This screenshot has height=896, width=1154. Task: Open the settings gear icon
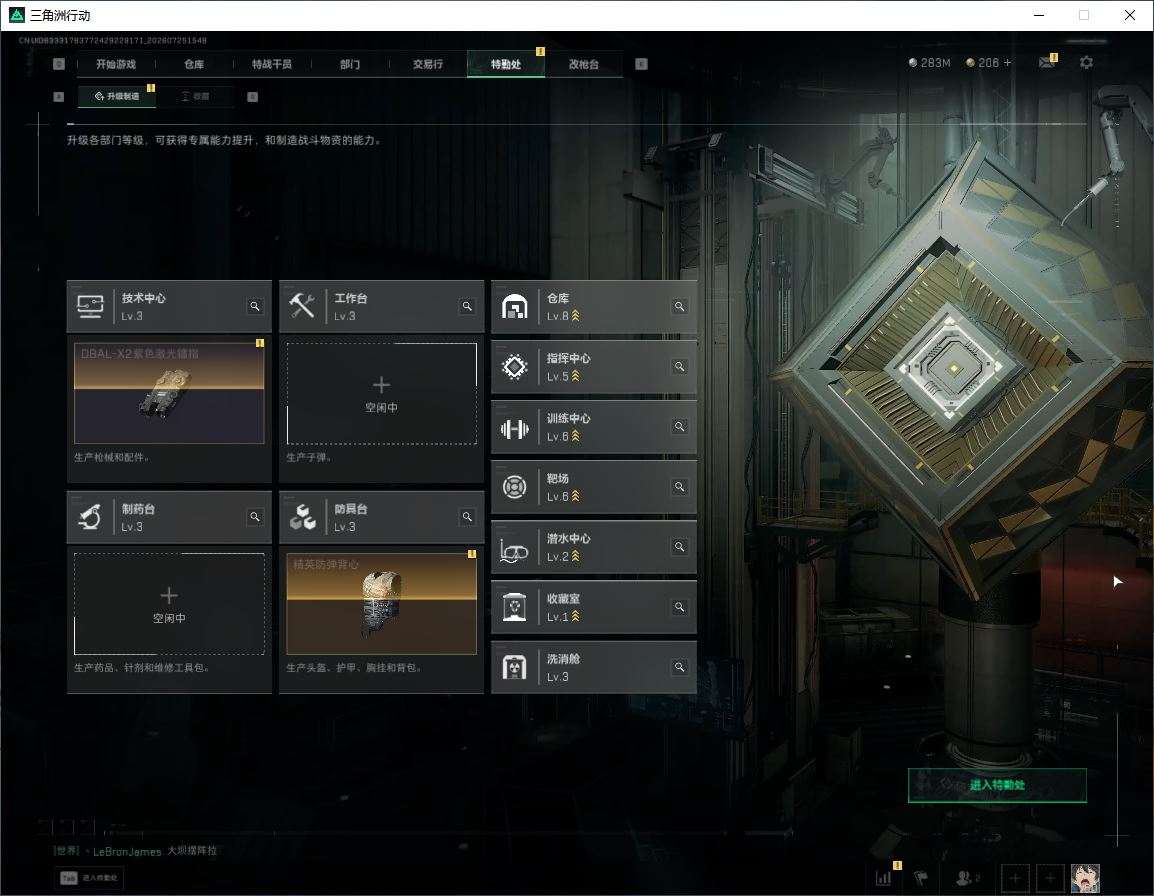pos(1086,63)
